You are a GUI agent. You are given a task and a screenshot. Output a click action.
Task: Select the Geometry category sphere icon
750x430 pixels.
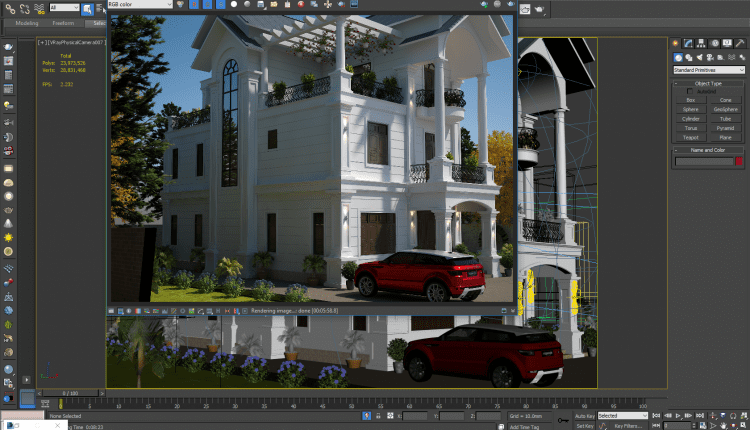(x=678, y=57)
